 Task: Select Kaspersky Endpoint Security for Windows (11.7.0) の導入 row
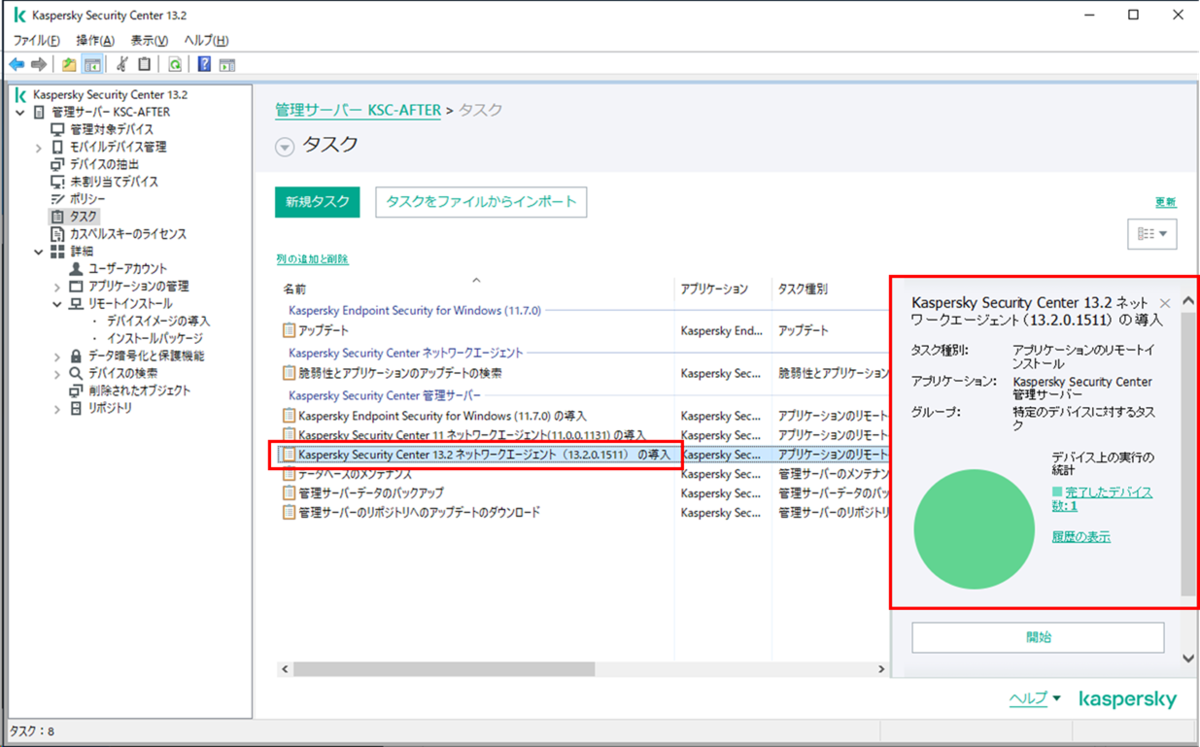click(582, 415)
